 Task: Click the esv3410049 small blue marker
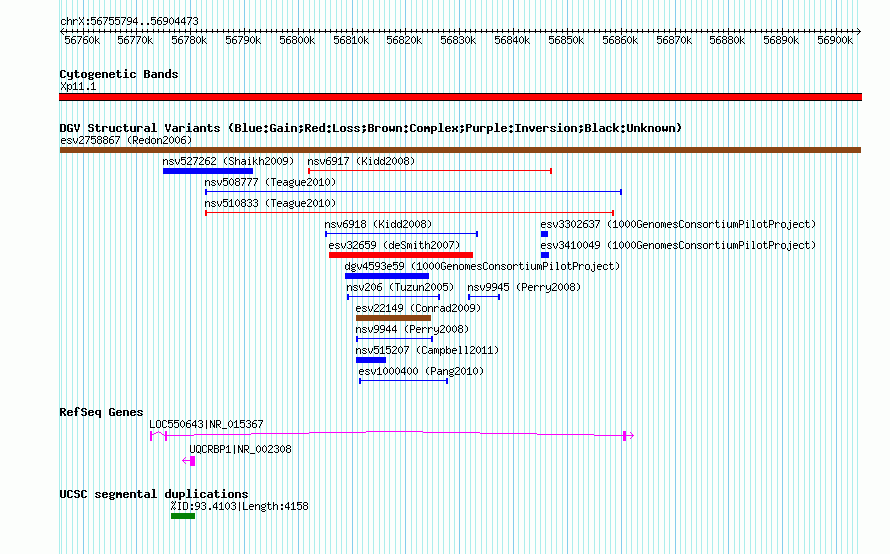pyautogui.click(x=545, y=255)
